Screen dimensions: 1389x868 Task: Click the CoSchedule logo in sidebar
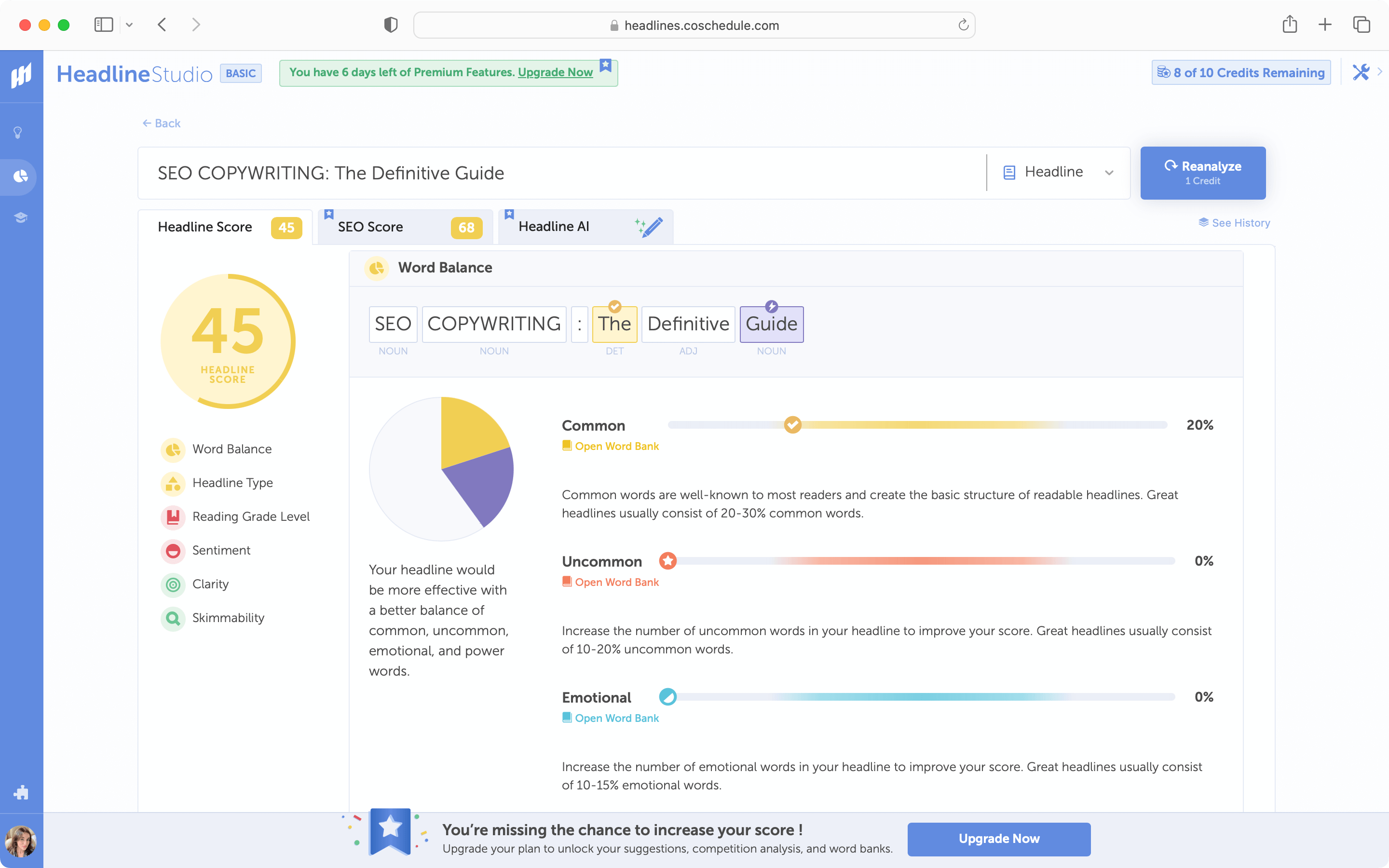pos(21,75)
